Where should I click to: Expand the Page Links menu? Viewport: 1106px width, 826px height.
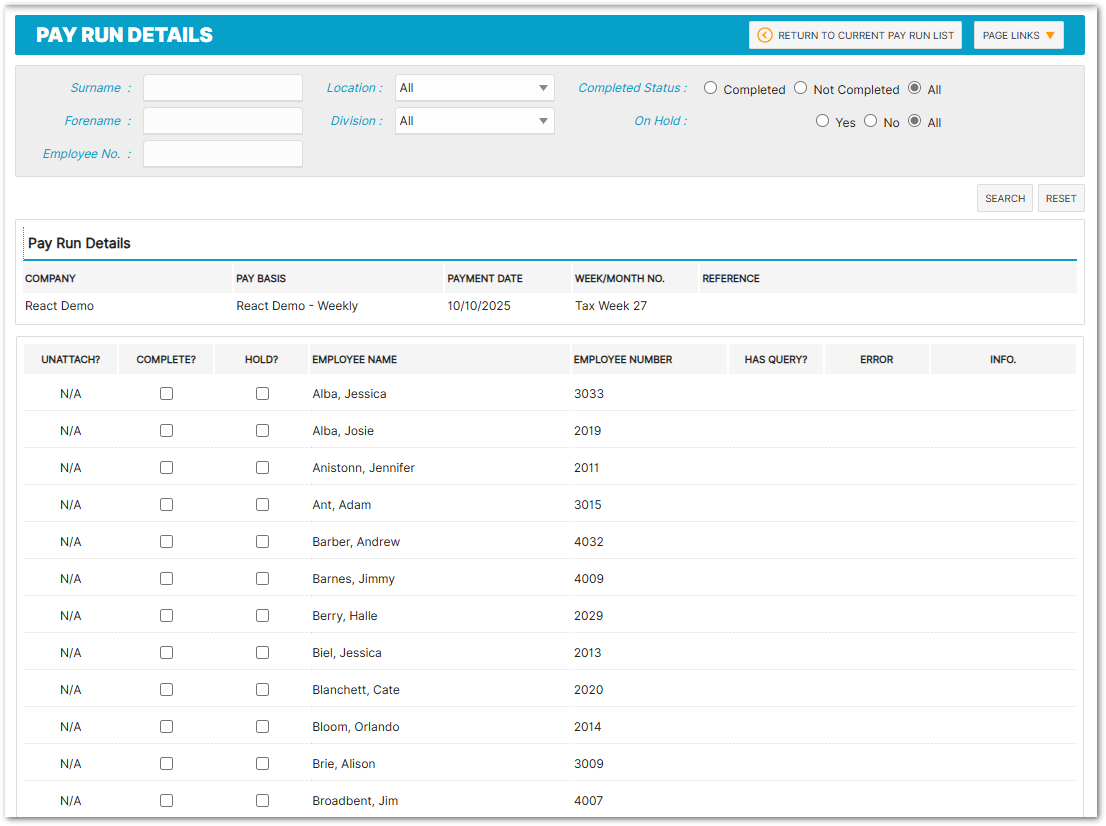click(1018, 35)
